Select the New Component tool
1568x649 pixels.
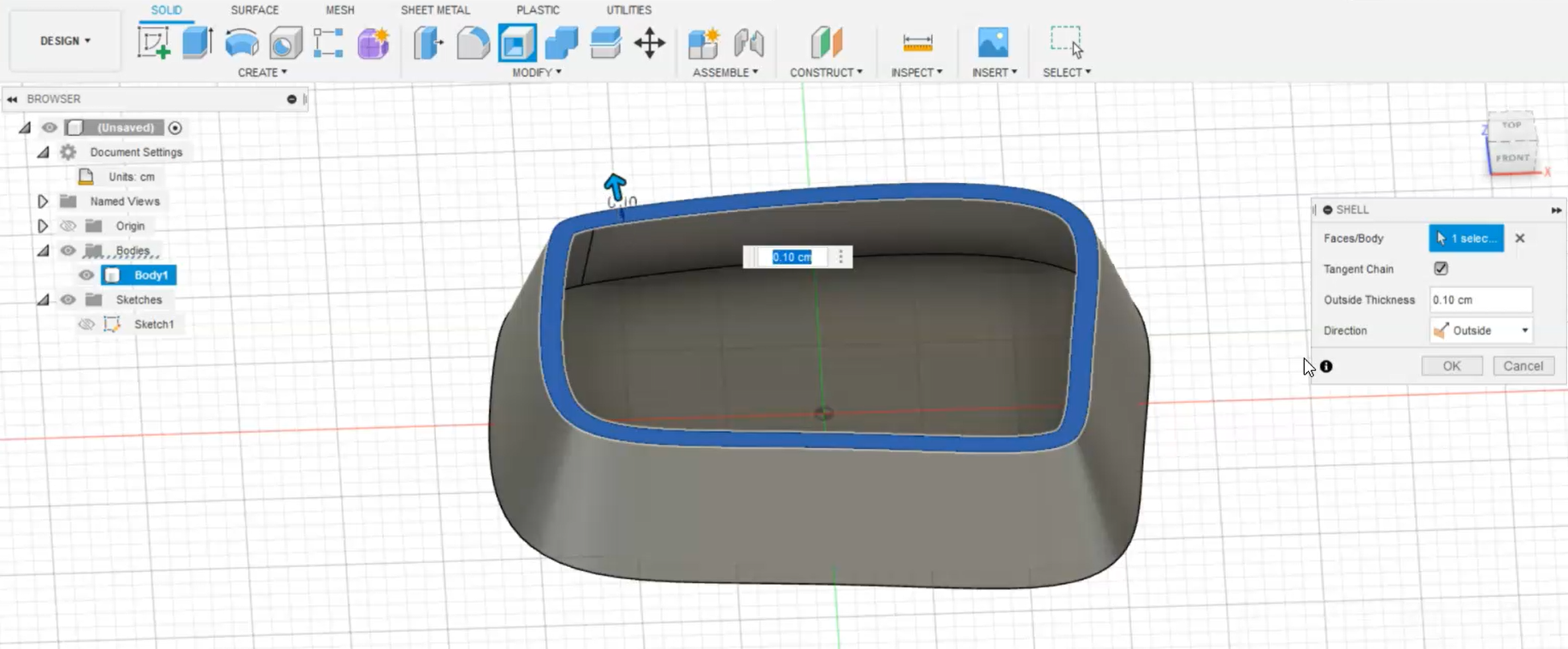pyautogui.click(x=704, y=43)
